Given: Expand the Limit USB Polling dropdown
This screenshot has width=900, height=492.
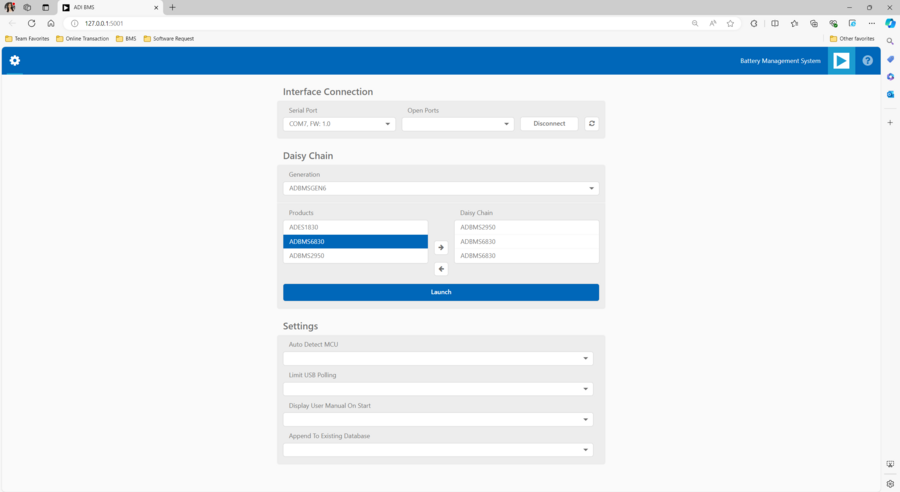Looking at the screenshot, I should tap(438, 389).
